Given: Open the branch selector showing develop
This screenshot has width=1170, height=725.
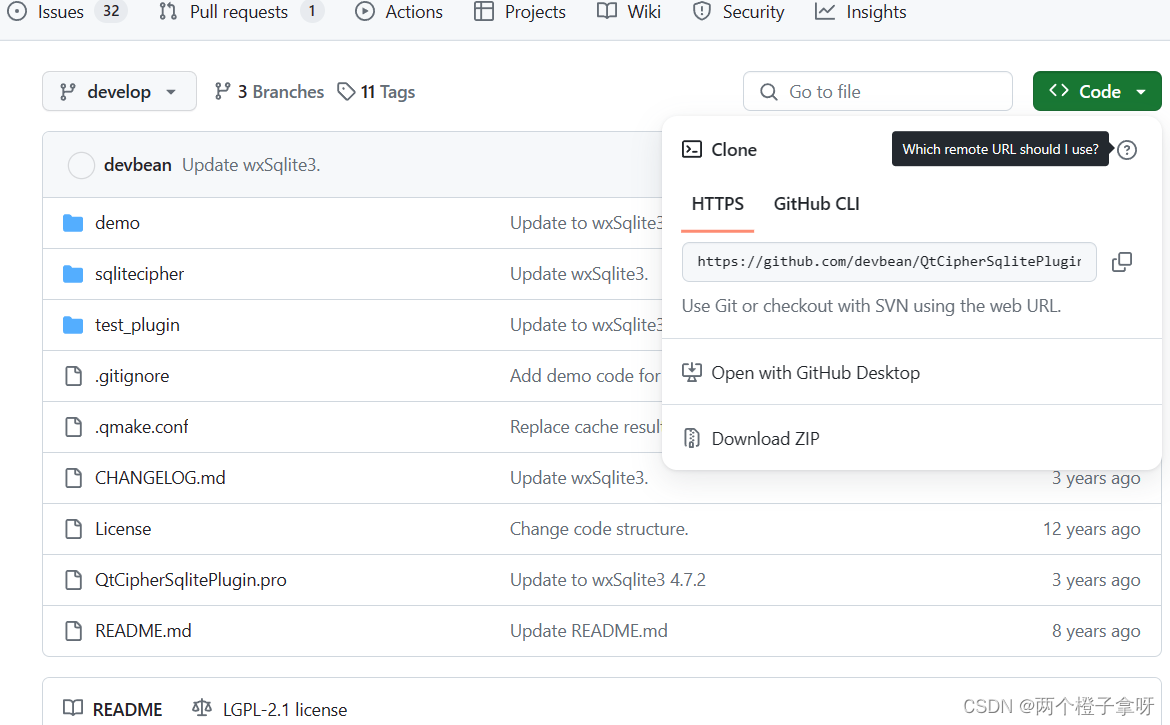Looking at the screenshot, I should (119, 91).
